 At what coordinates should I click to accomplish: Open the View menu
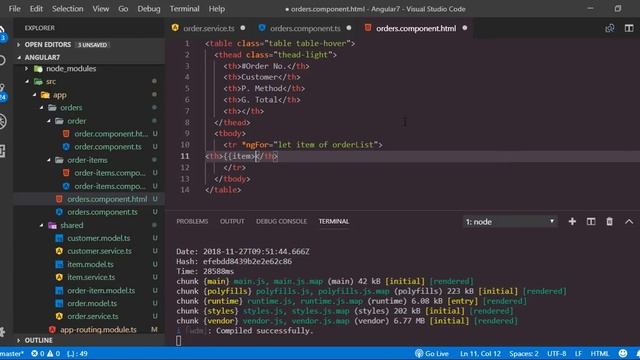click(100, 9)
